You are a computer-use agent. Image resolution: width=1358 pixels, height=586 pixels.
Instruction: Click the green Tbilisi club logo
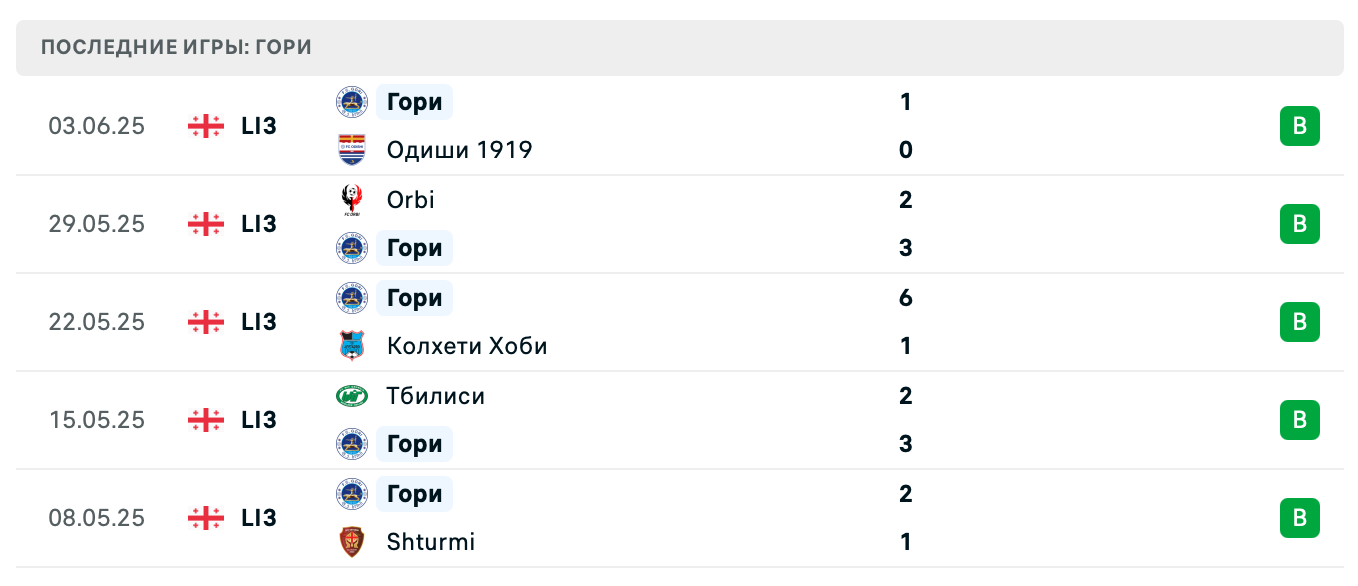point(351,396)
